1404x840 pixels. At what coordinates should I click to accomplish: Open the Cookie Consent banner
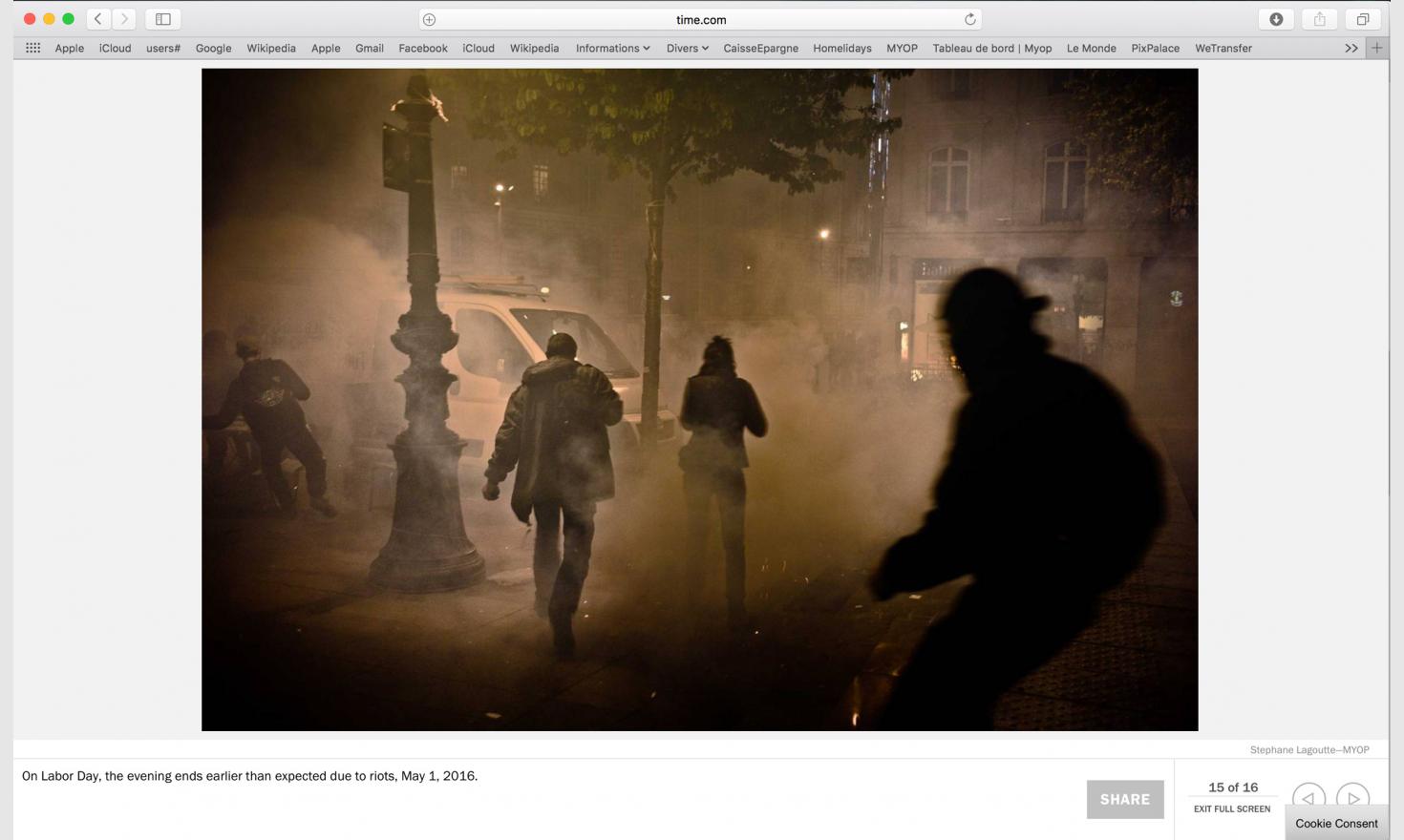click(x=1336, y=823)
